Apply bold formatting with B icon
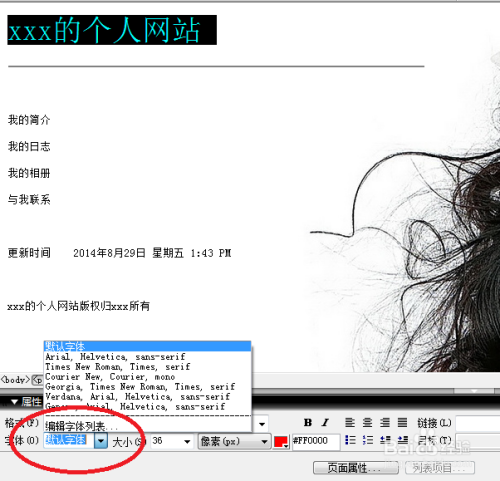Viewport: 500px width, 481px height. [x=308, y=423]
